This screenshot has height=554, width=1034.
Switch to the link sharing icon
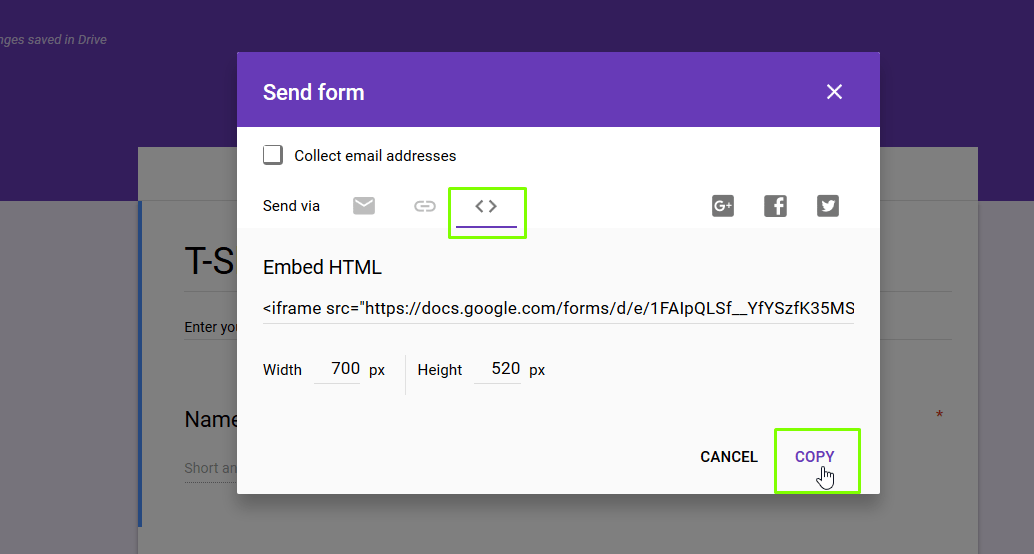425,206
